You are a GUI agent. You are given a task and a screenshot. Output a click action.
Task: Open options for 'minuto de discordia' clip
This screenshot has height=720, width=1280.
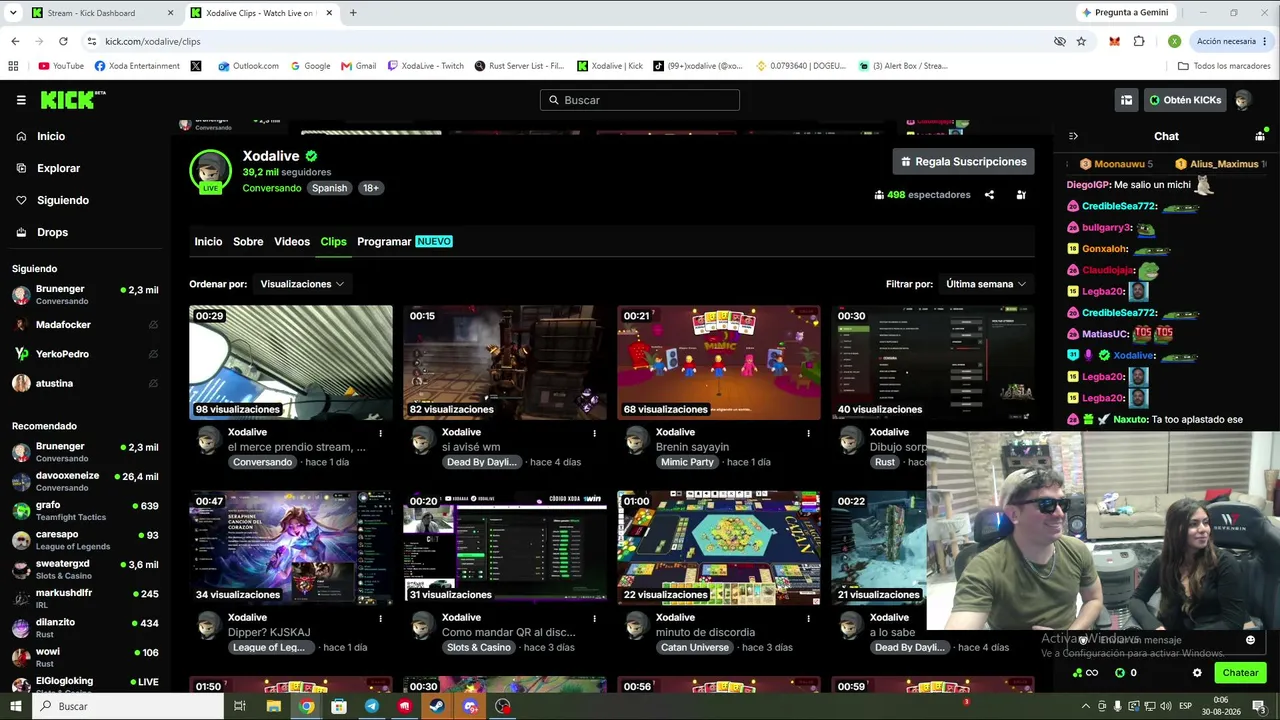808,618
